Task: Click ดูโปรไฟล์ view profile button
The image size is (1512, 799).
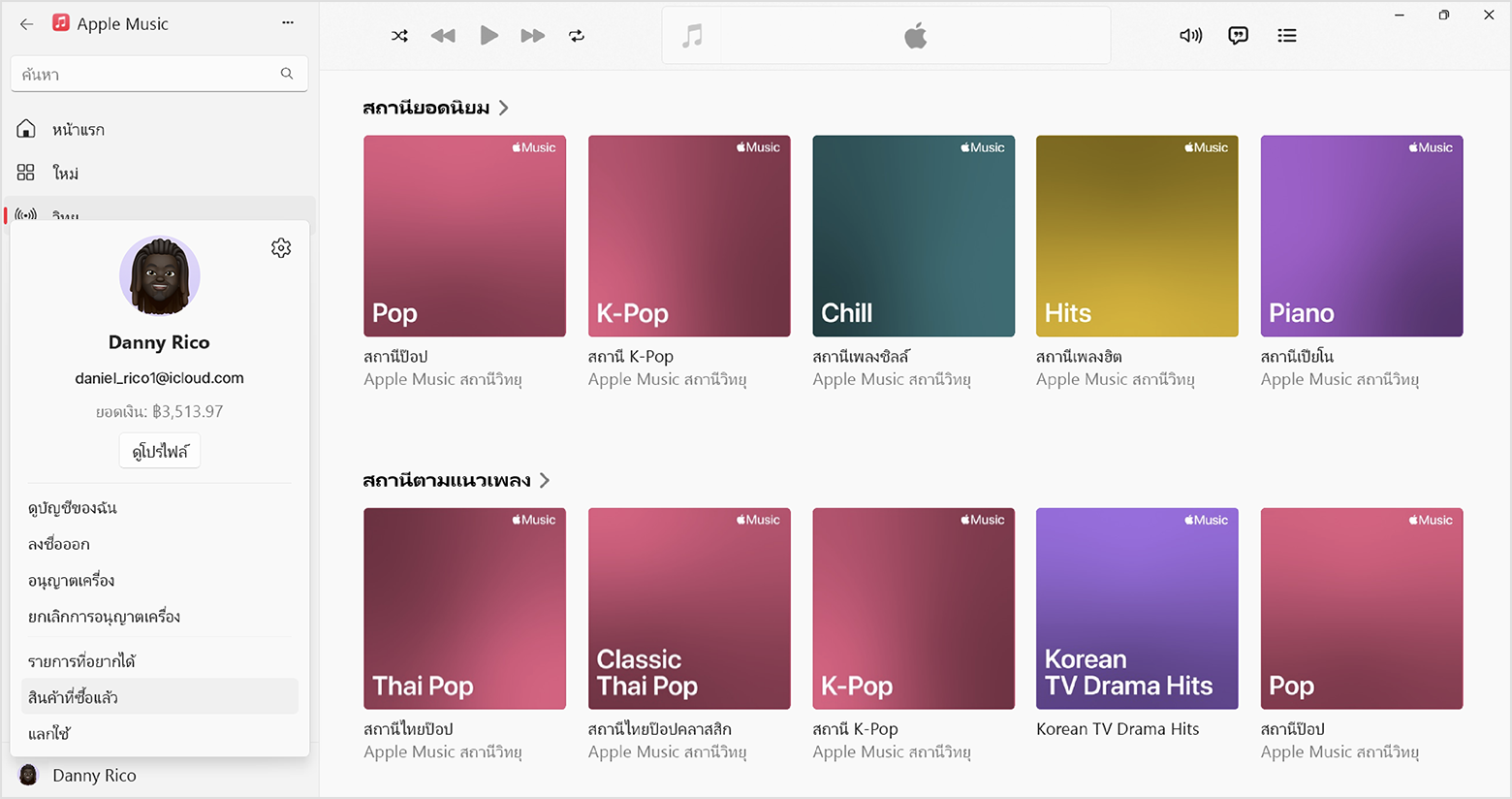Action: click(160, 451)
